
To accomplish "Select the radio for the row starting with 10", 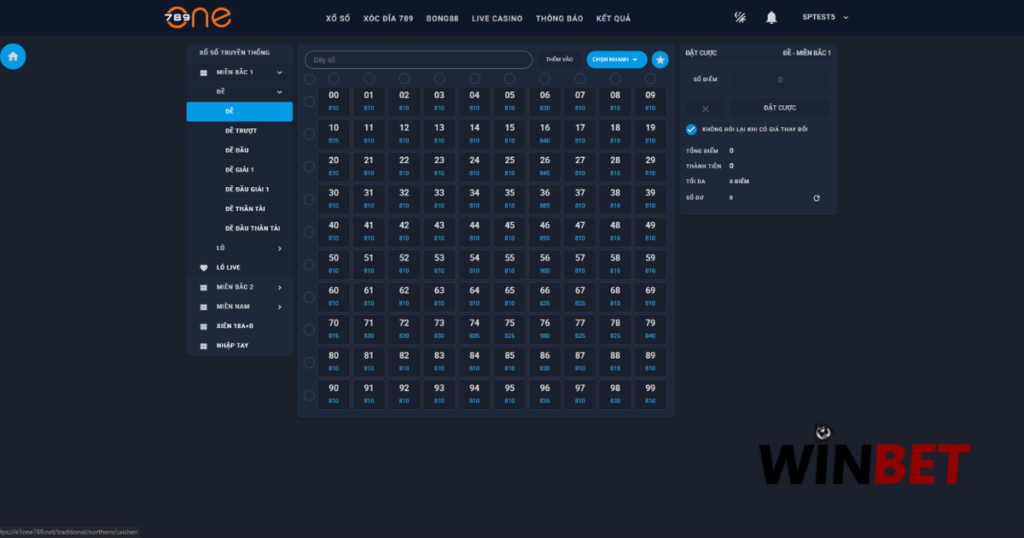I will click(x=309, y=134).
